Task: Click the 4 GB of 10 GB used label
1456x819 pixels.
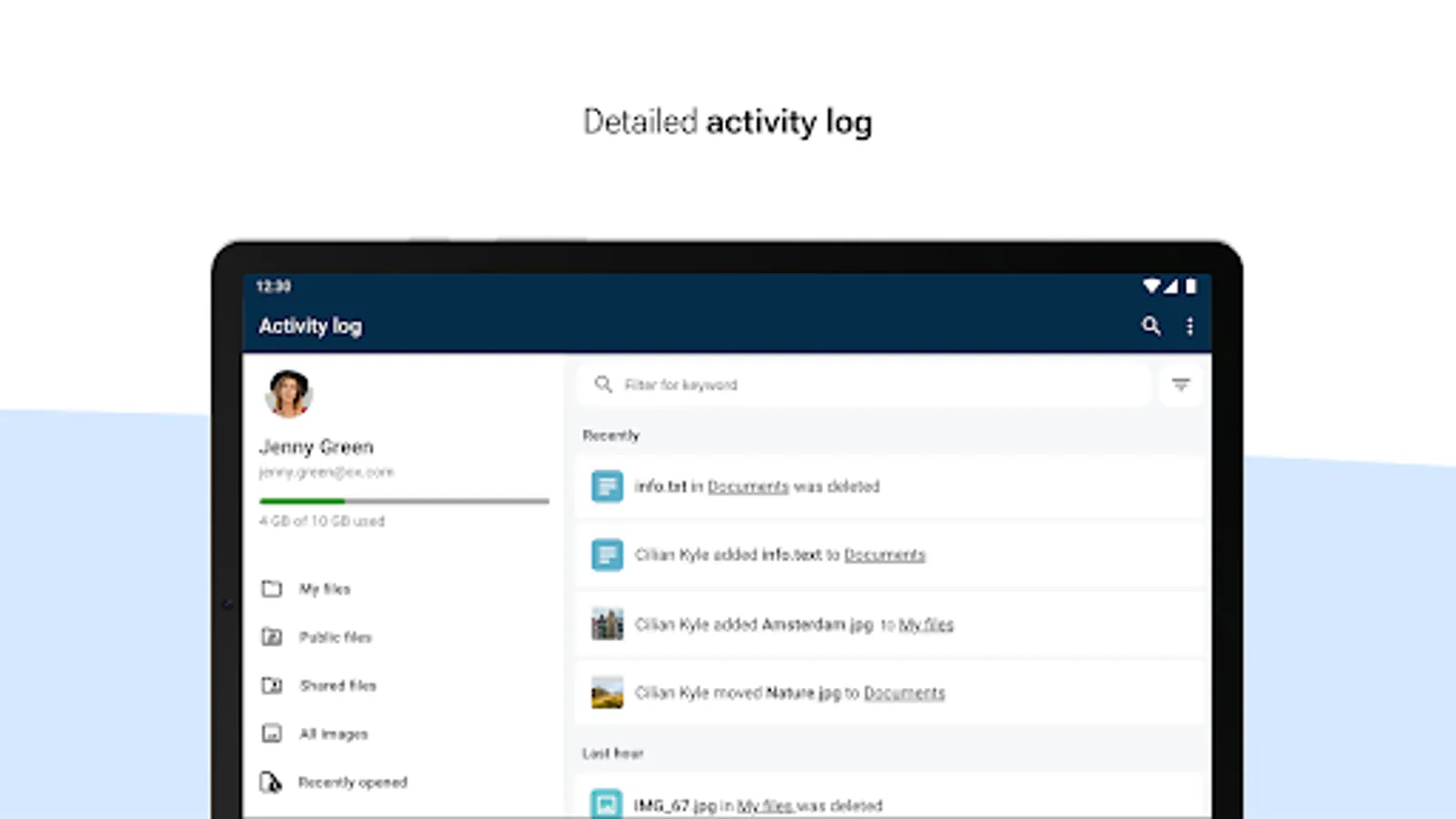Action: coord(322,521)
